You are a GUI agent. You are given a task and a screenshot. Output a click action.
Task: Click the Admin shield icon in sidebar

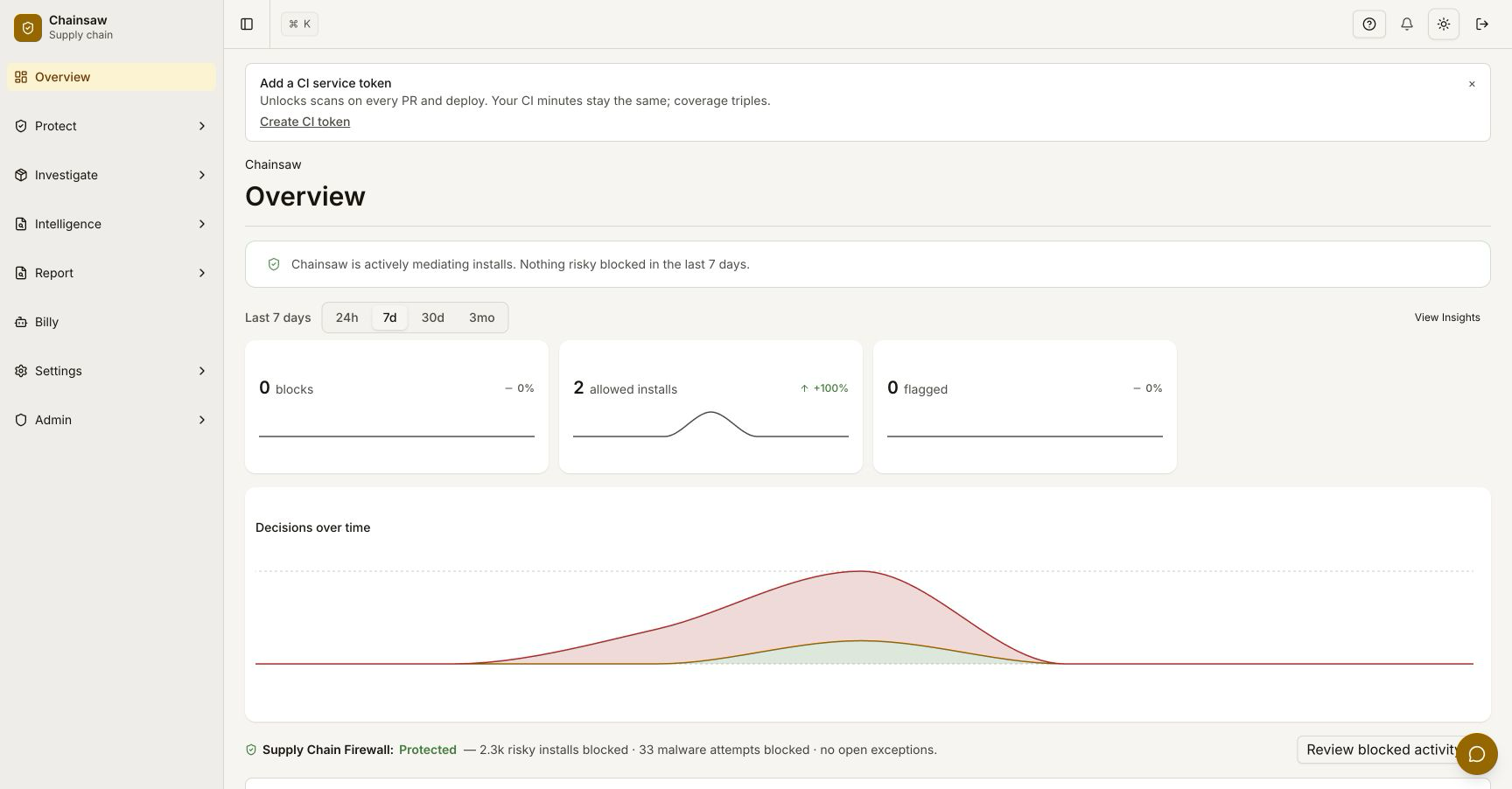point(21,420)
